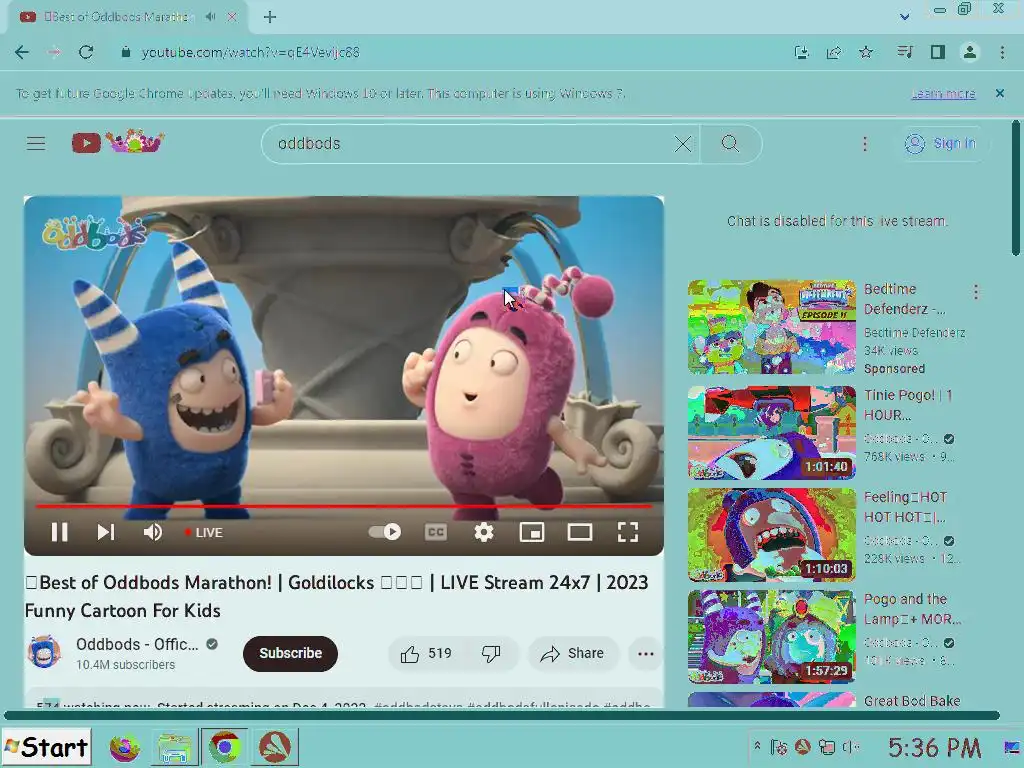Viewport: 1024px width, 768px height.
Task: Click the Sign in button
Action: point(941,143)
